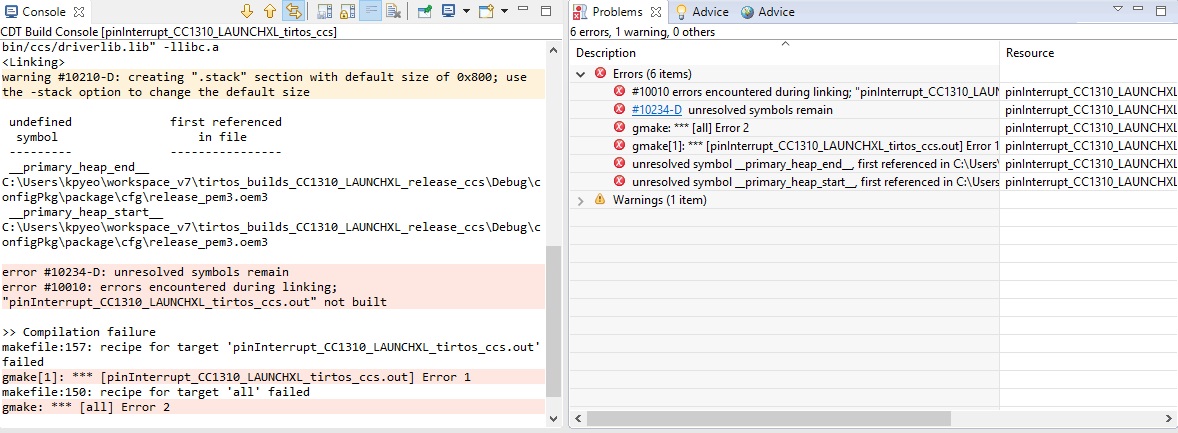Click the '>> Compilation failure' console line
This screenshot has width=1178, height=433.
(x=78, y=332)
